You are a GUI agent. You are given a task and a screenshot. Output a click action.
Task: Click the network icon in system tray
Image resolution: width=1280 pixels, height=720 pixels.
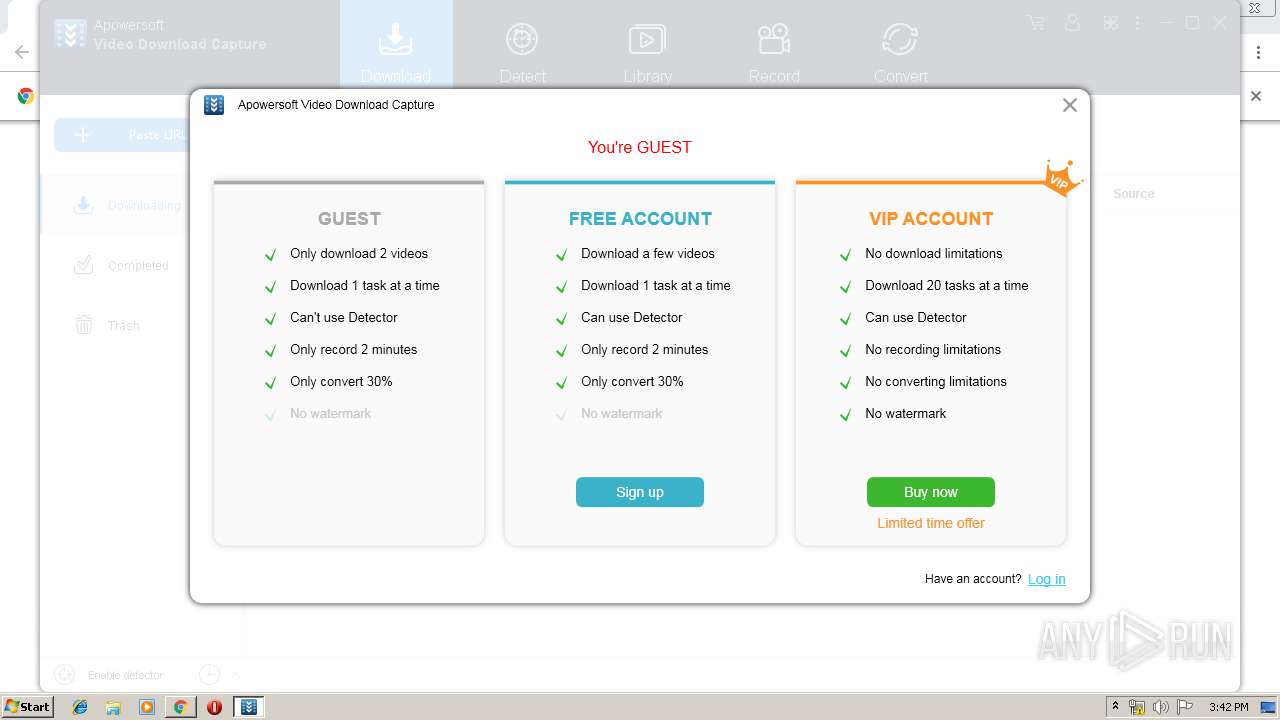1137,707
